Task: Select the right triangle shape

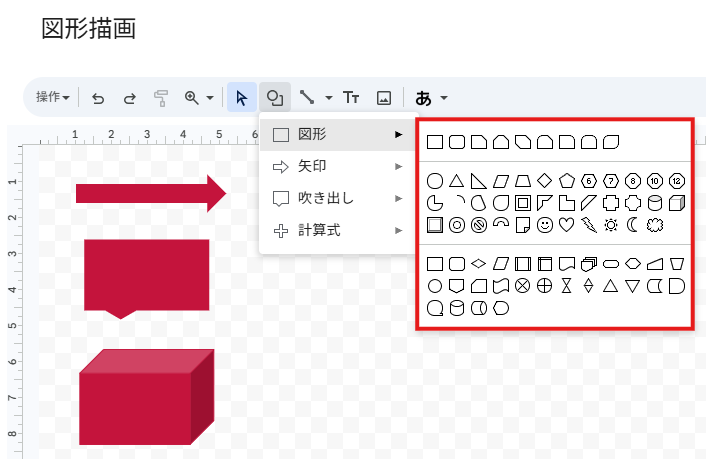Action: [479, 181]
